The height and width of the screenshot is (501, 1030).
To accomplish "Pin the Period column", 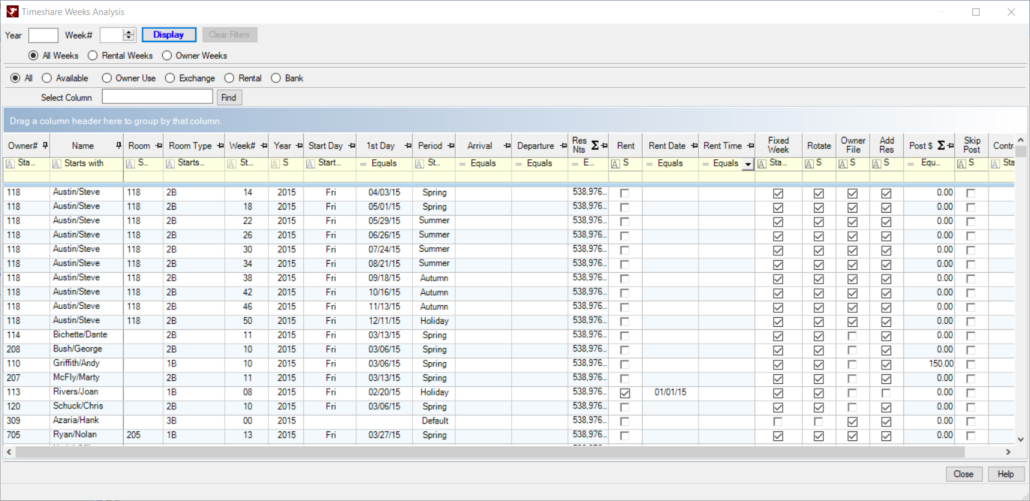I will coord(450,146).
